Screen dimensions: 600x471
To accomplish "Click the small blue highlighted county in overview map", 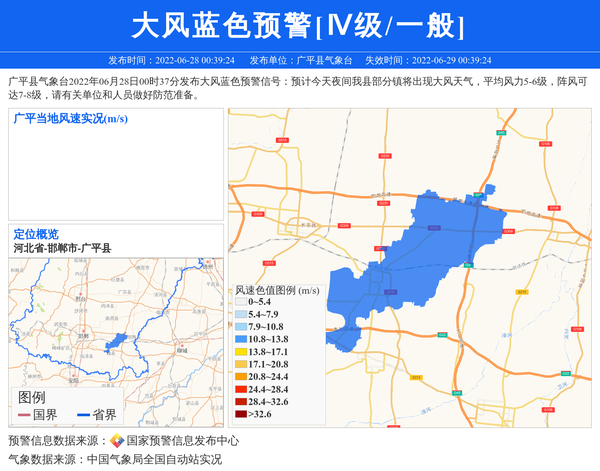I will [116, 341].
